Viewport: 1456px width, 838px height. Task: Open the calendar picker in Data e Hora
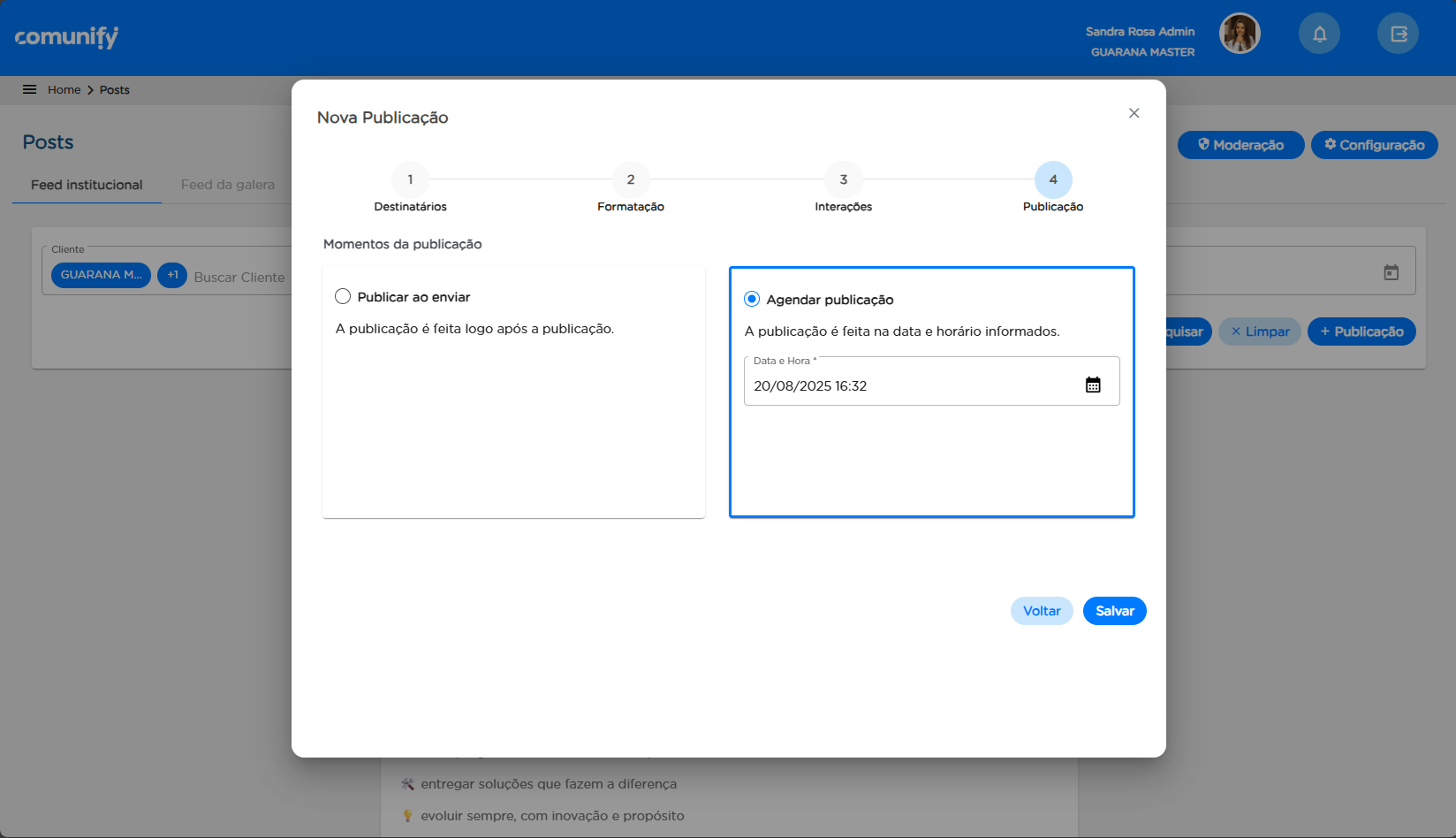pyautogui.click(x=1093, y=385)
